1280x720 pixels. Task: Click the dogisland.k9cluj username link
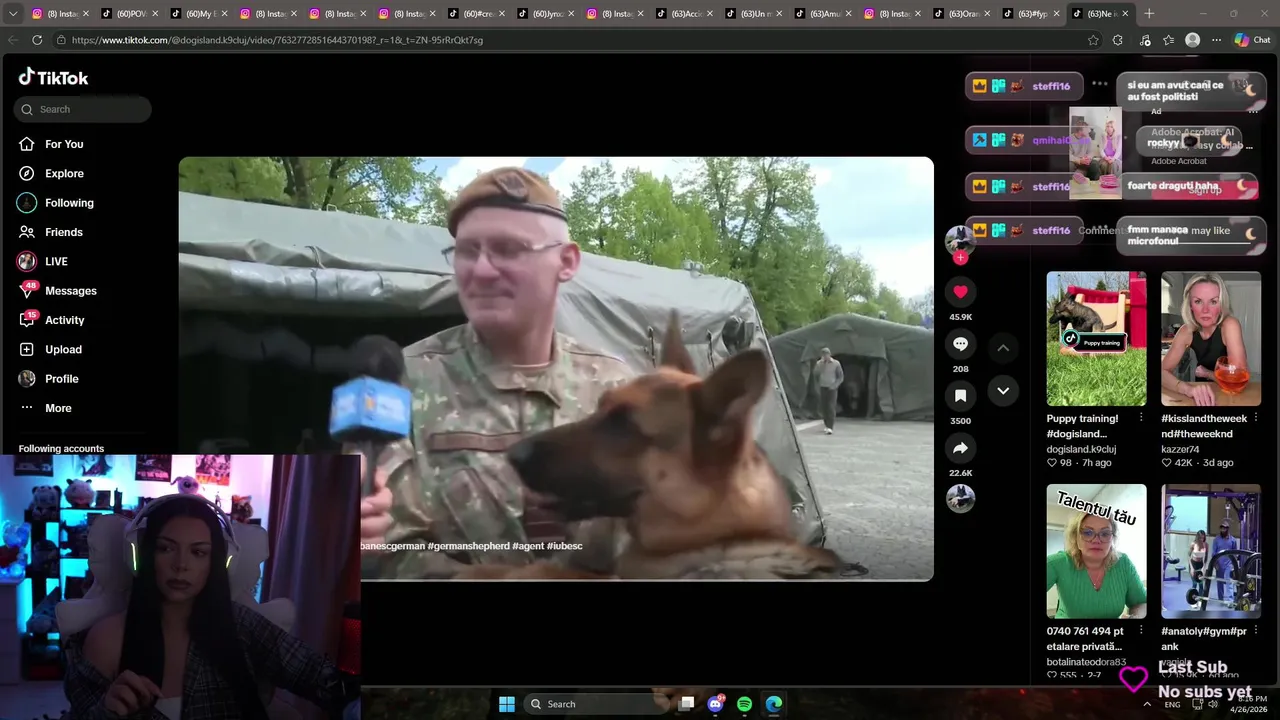(x=1081, y=449)
